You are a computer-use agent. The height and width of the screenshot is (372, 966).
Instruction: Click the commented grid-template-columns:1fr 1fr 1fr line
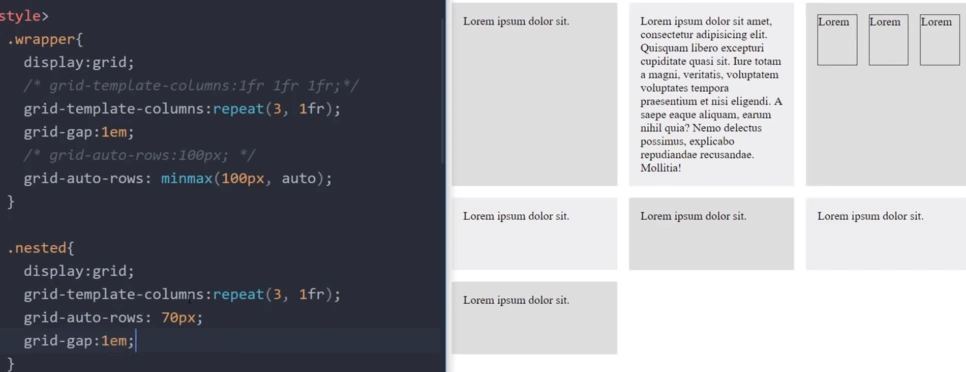pos(191,86)
